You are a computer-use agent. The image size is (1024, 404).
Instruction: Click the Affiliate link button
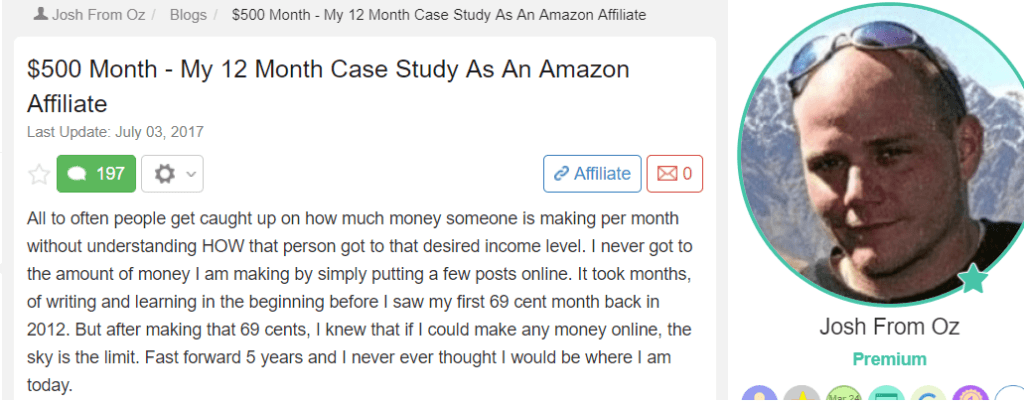point(591,173)
